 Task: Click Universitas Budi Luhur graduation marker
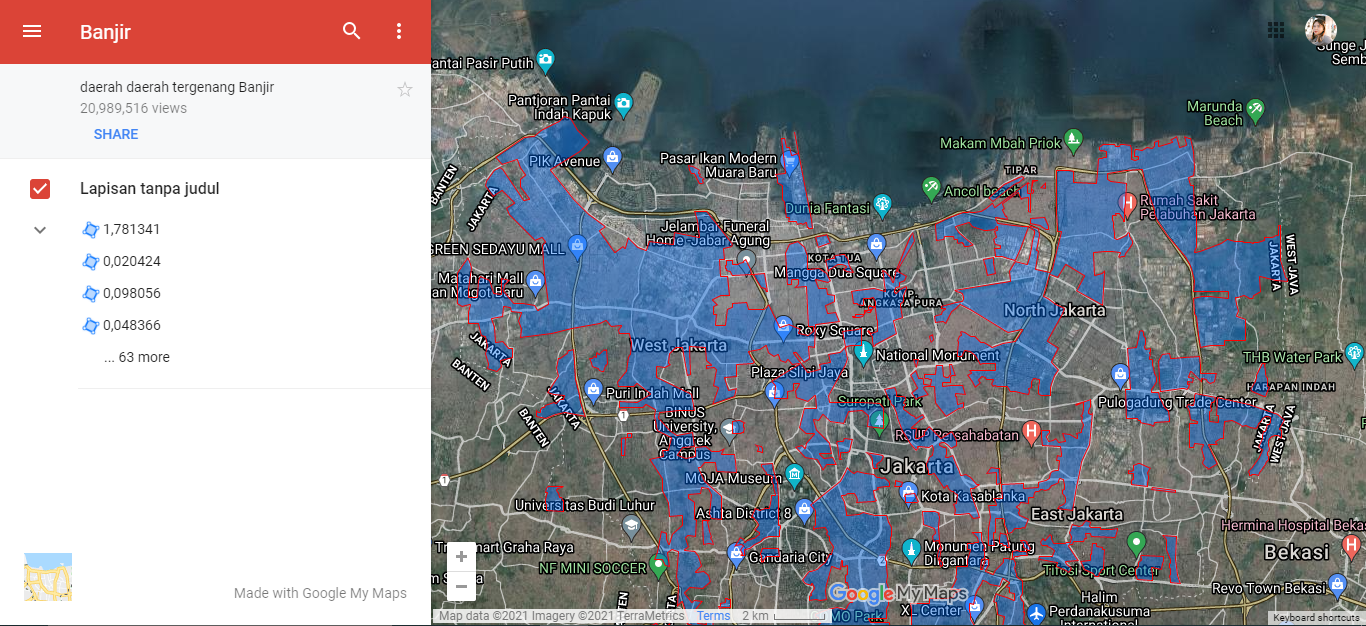pos(631,525)
